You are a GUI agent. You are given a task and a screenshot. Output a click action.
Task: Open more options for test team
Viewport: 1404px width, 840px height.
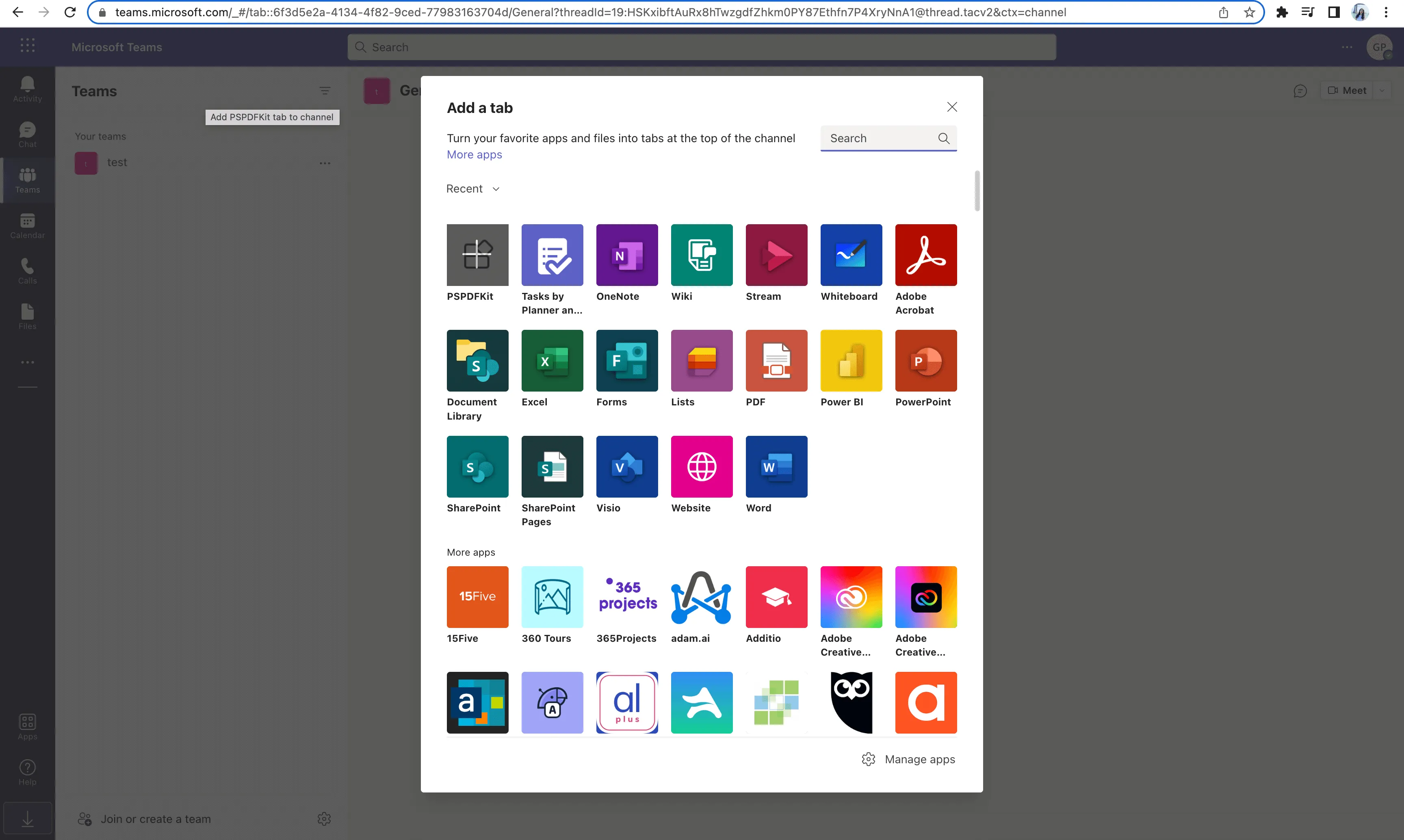(x=325, y=163)
